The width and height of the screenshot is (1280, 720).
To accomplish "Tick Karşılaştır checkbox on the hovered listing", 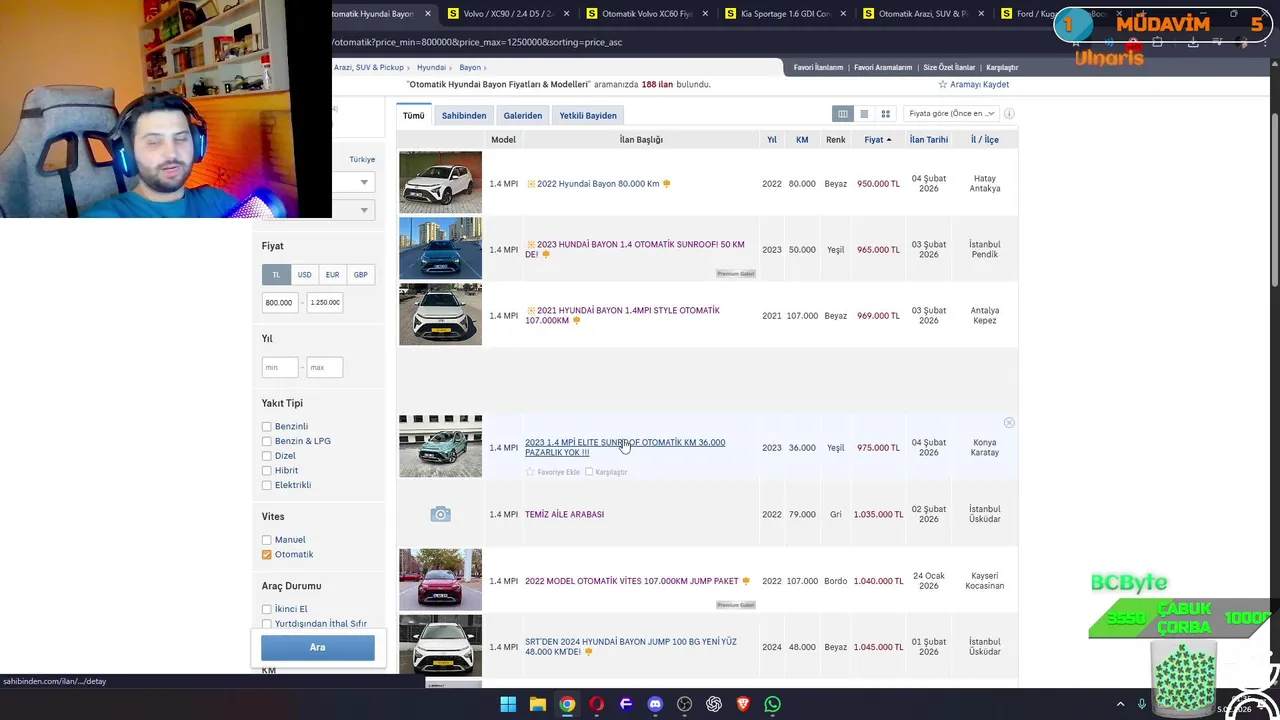I will pyautogui.click(x=589, y=472).
